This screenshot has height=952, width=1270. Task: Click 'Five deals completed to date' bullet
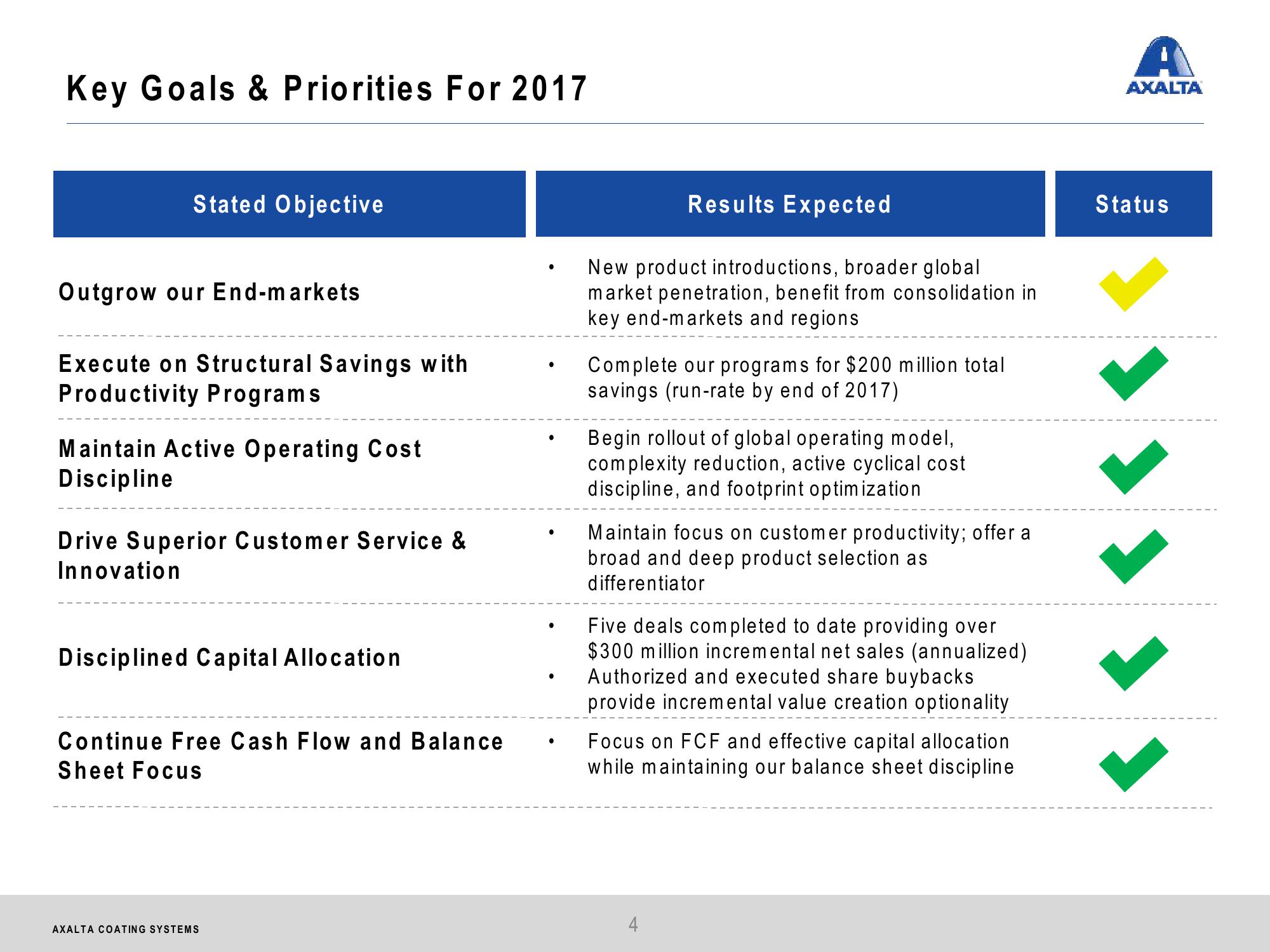click(807, 638)
